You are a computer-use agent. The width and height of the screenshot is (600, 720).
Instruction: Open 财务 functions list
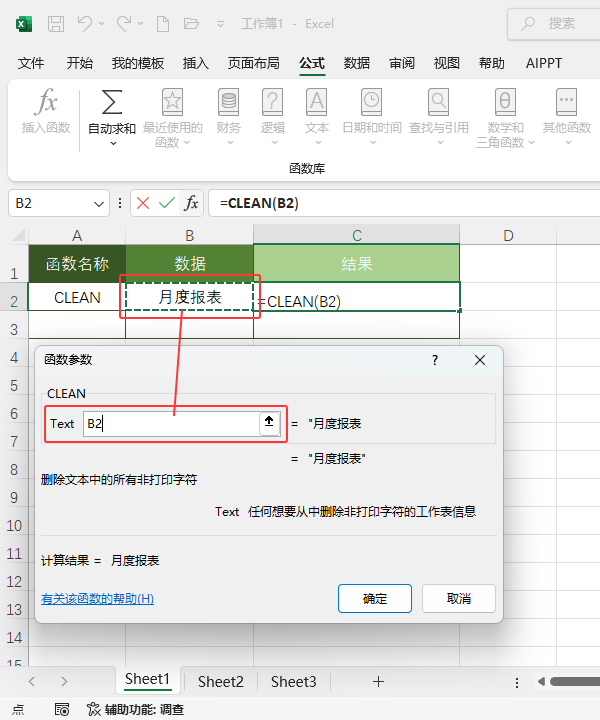click(x=228, y=117)
